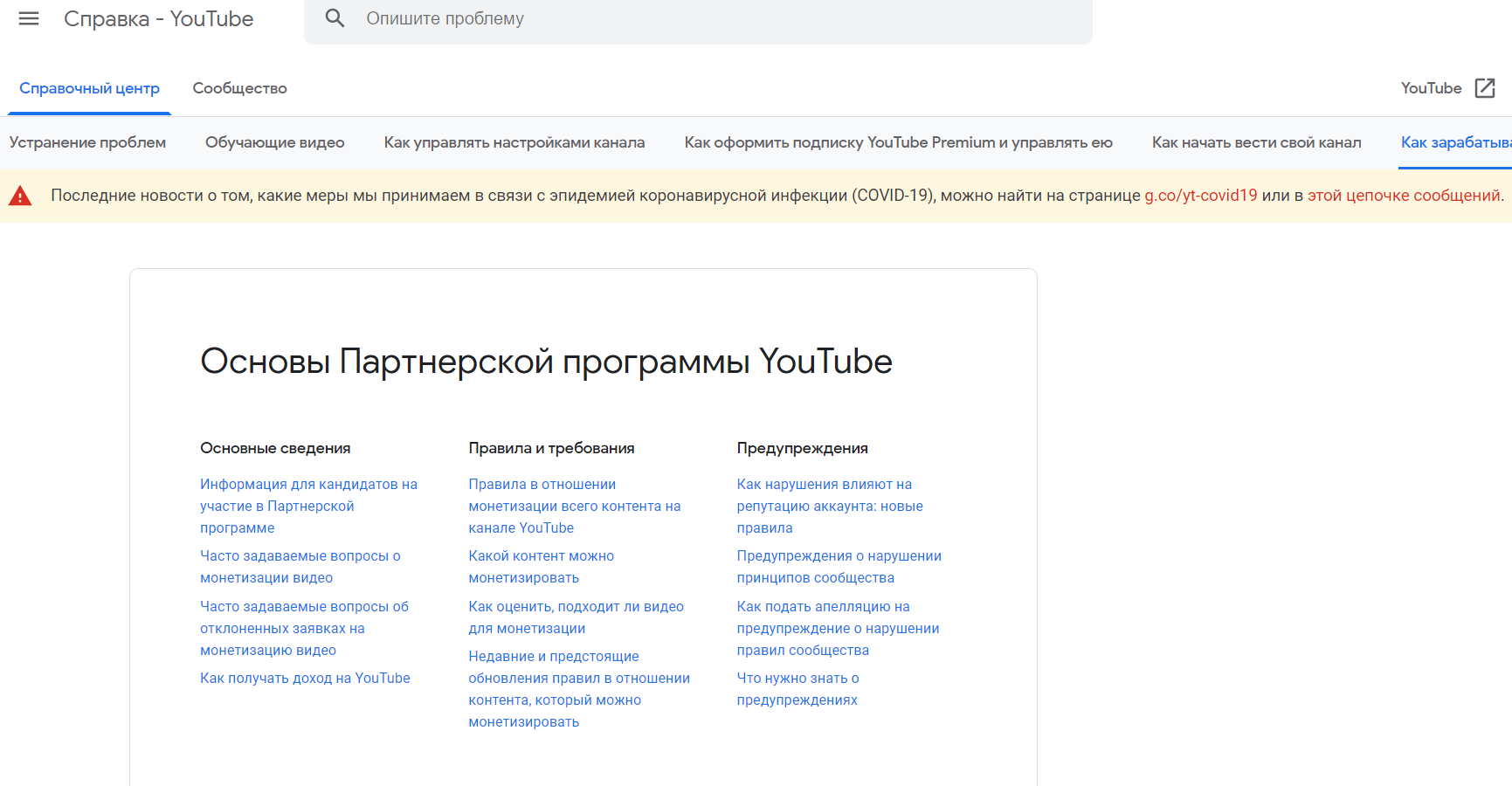Screen dimensions: 1512x786
Task: Open the Устранение проблем section
Action: click(x=87, y=142)
